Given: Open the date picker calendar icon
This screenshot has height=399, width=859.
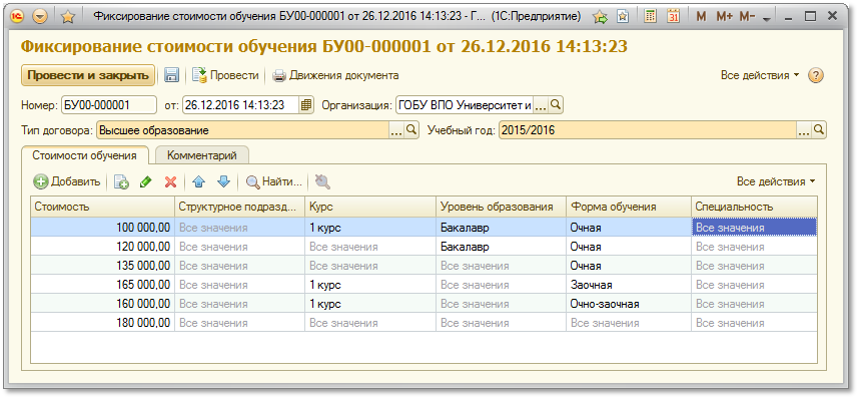Looking at the screenshot, I should click(306, 105).
